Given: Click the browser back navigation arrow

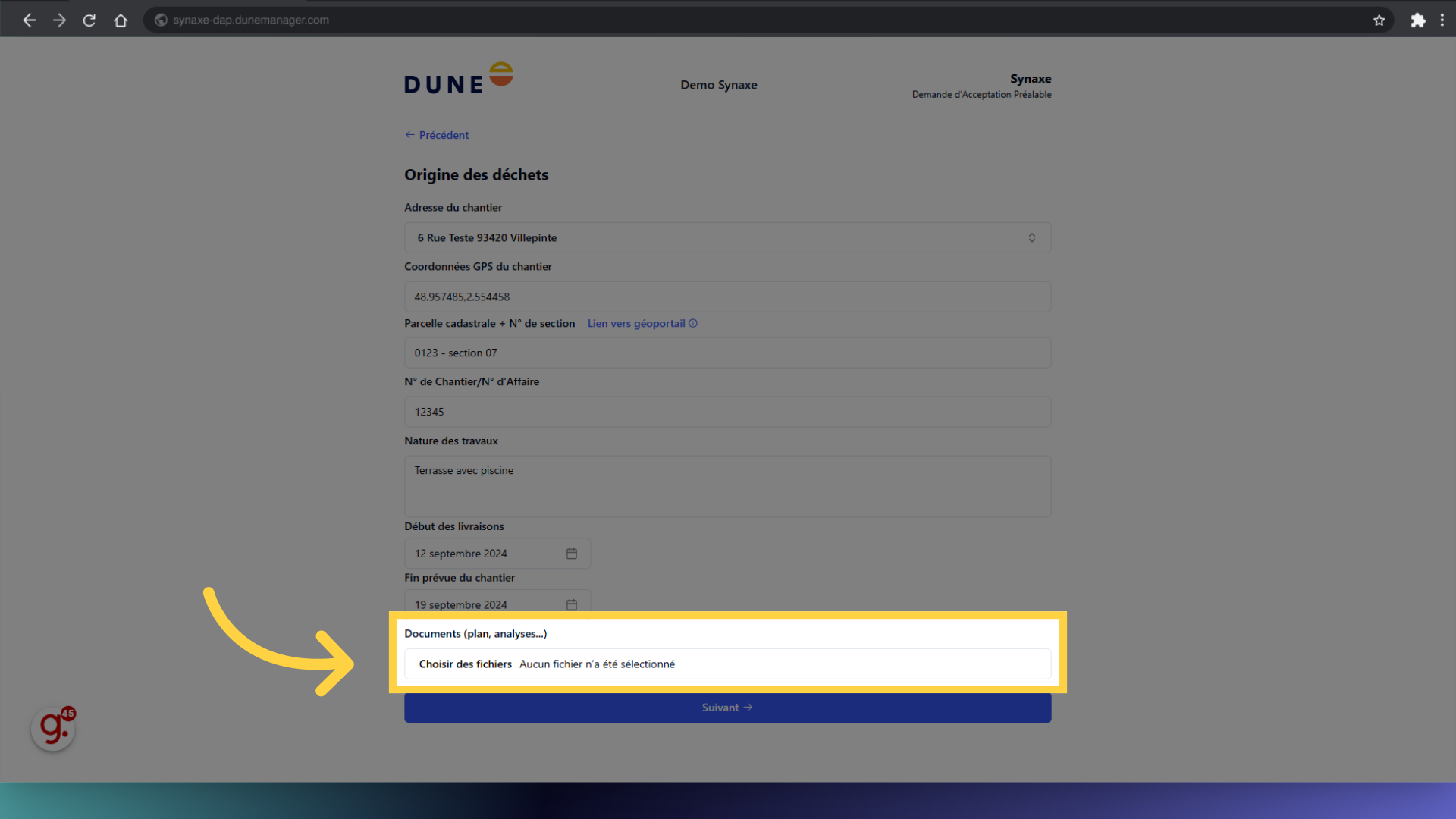Looking at the screenshot, I should click(29, 20).
